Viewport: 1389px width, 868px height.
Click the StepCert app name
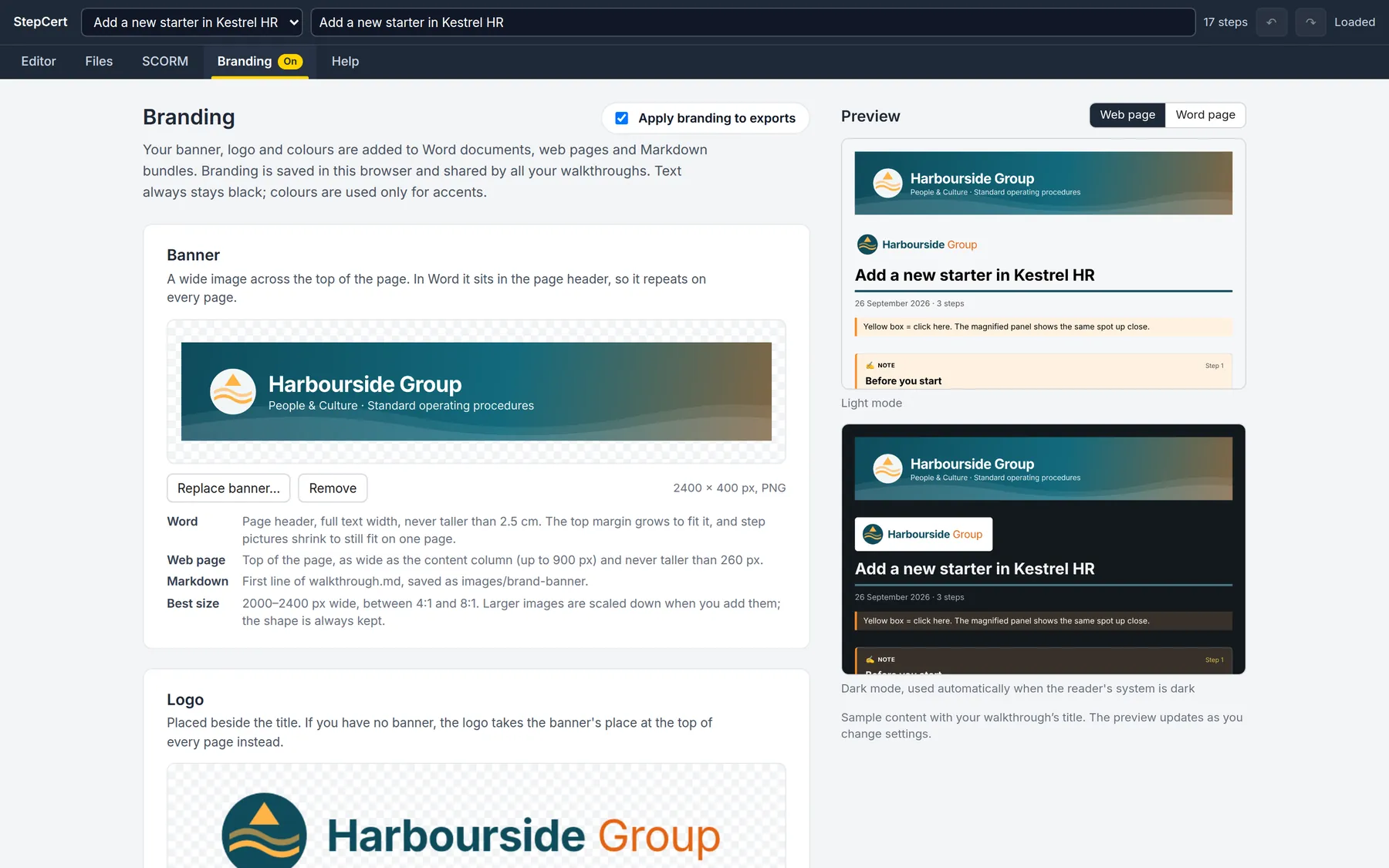(40, 22)
